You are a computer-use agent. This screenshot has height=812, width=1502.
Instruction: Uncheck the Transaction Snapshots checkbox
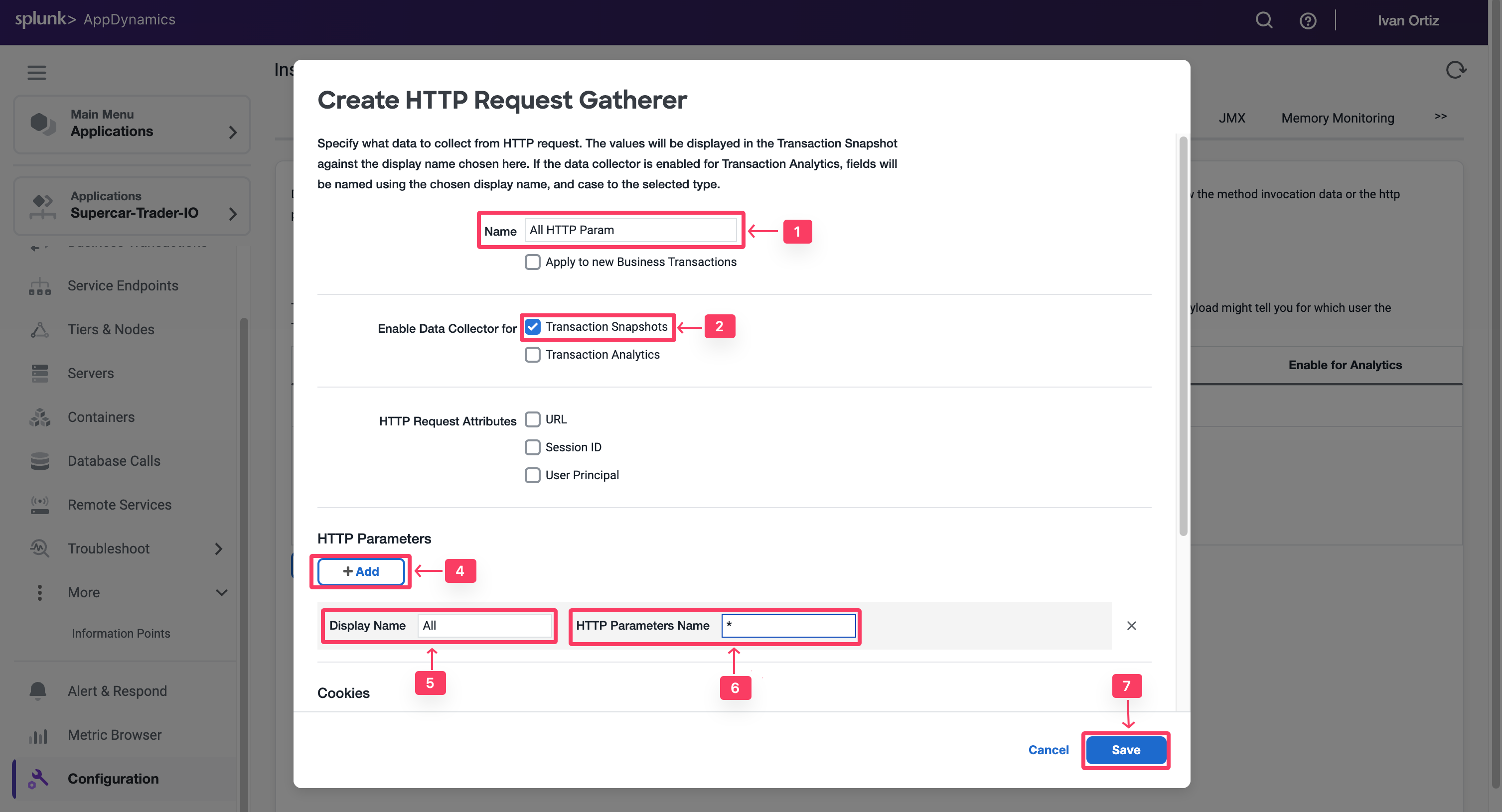pos(532,326)
